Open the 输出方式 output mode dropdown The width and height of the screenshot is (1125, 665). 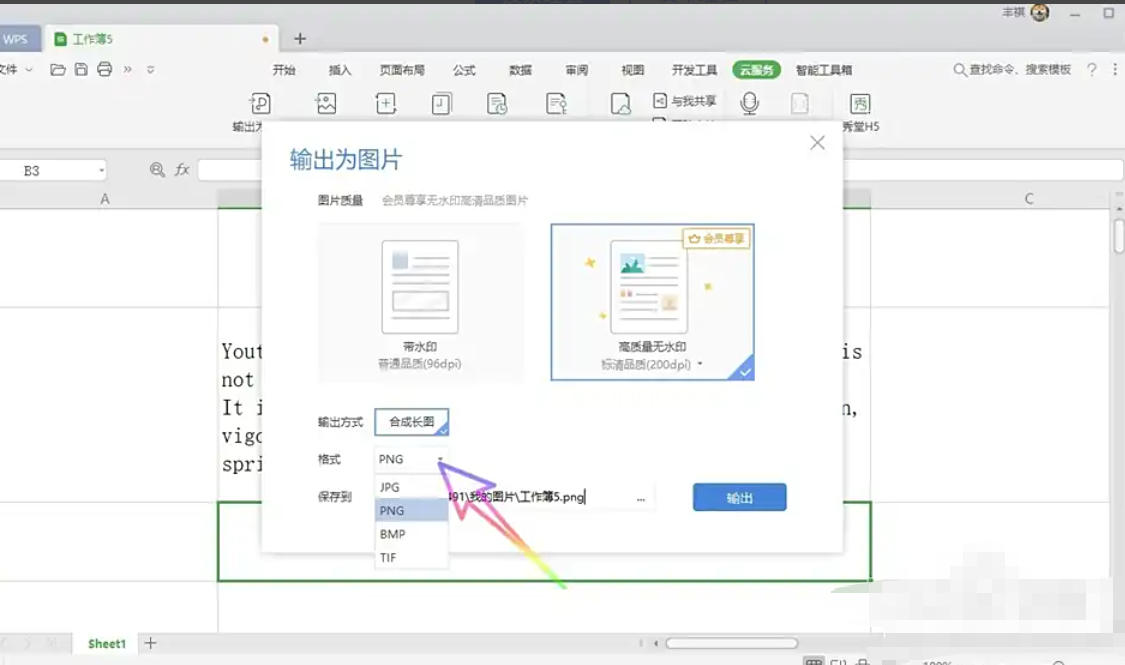pyautogui.click(x=410, y=422)
